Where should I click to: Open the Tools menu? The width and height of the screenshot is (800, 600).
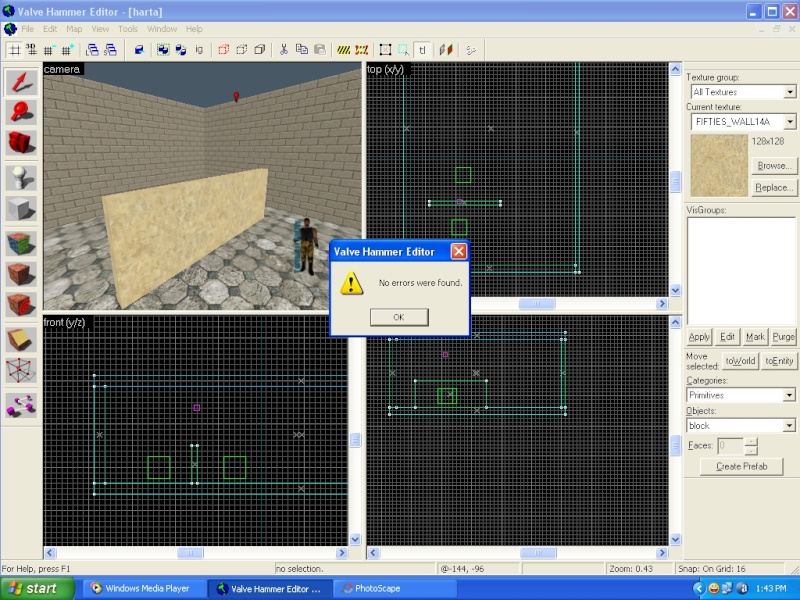click(128, 29)
